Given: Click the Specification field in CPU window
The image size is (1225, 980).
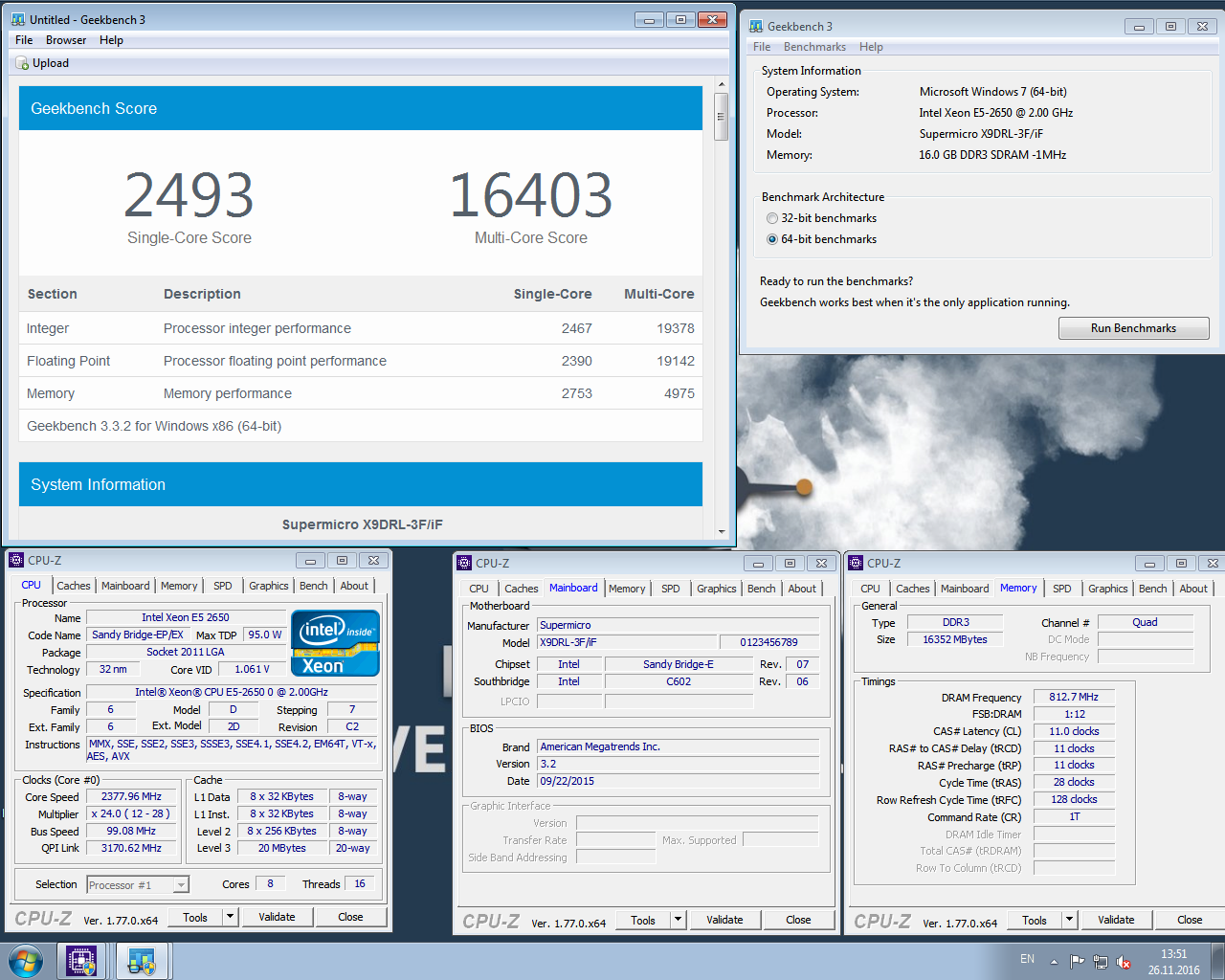Looking at the screenshot, I should [232, 692].
